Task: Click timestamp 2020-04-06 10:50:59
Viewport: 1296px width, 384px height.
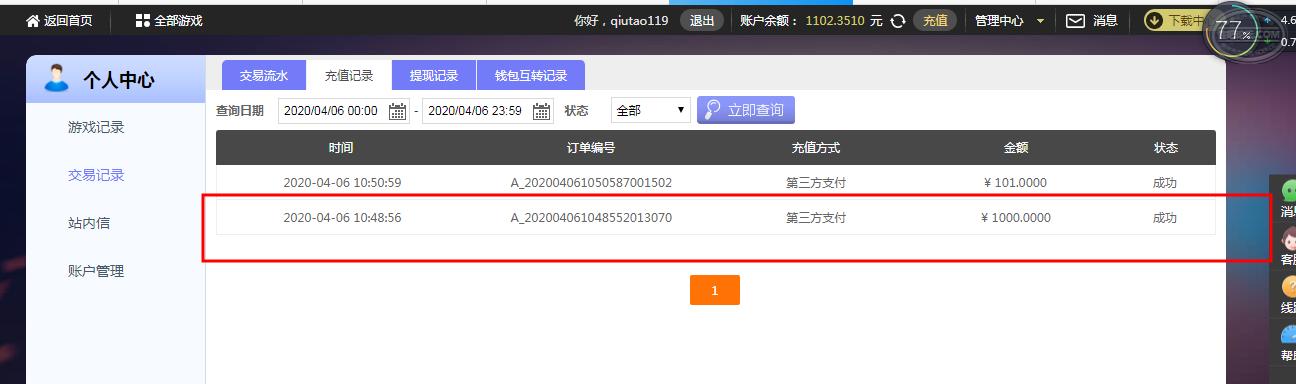Action: [342, 183]
